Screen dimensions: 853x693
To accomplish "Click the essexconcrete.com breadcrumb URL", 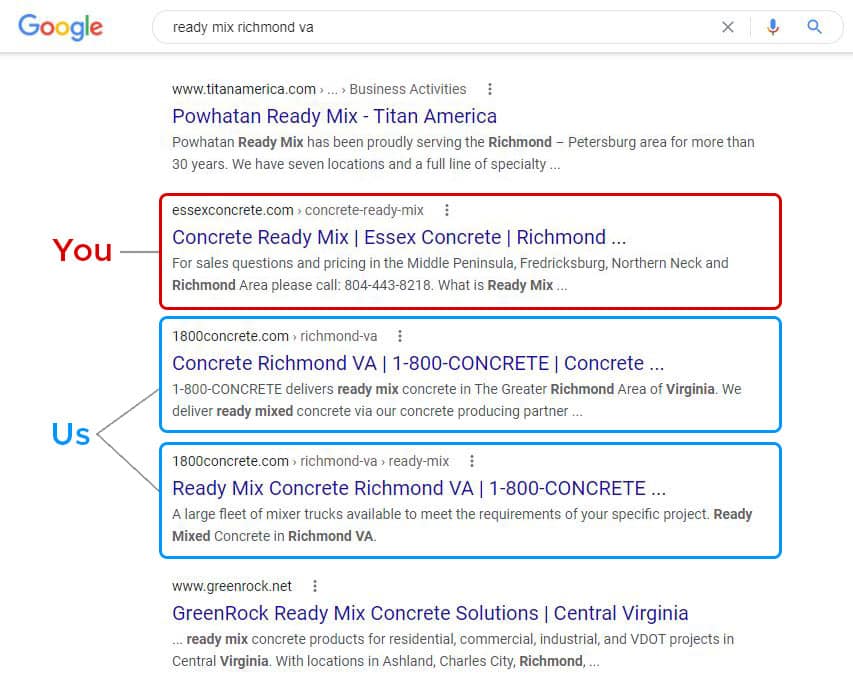I will click(298, 210).
